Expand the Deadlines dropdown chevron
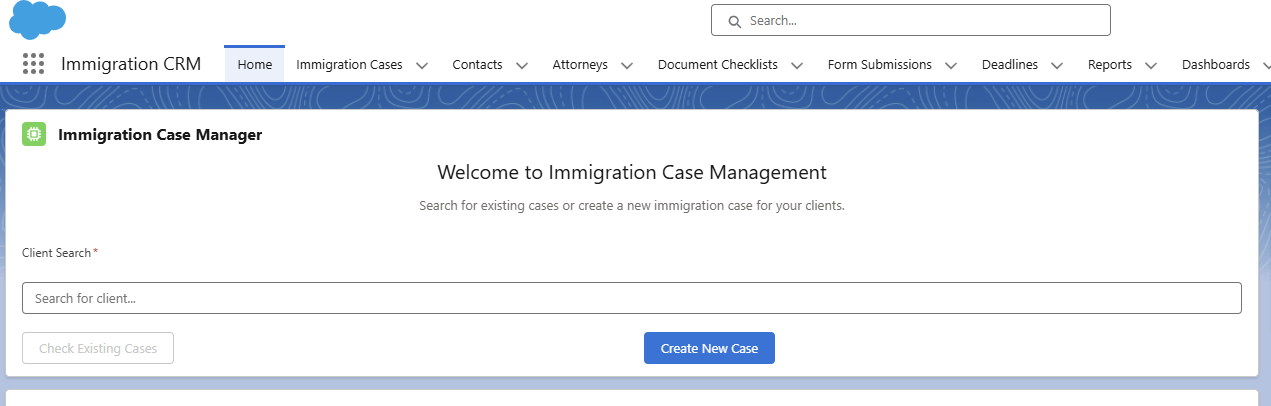1271x406 pixels. (x=1057, y=65)
